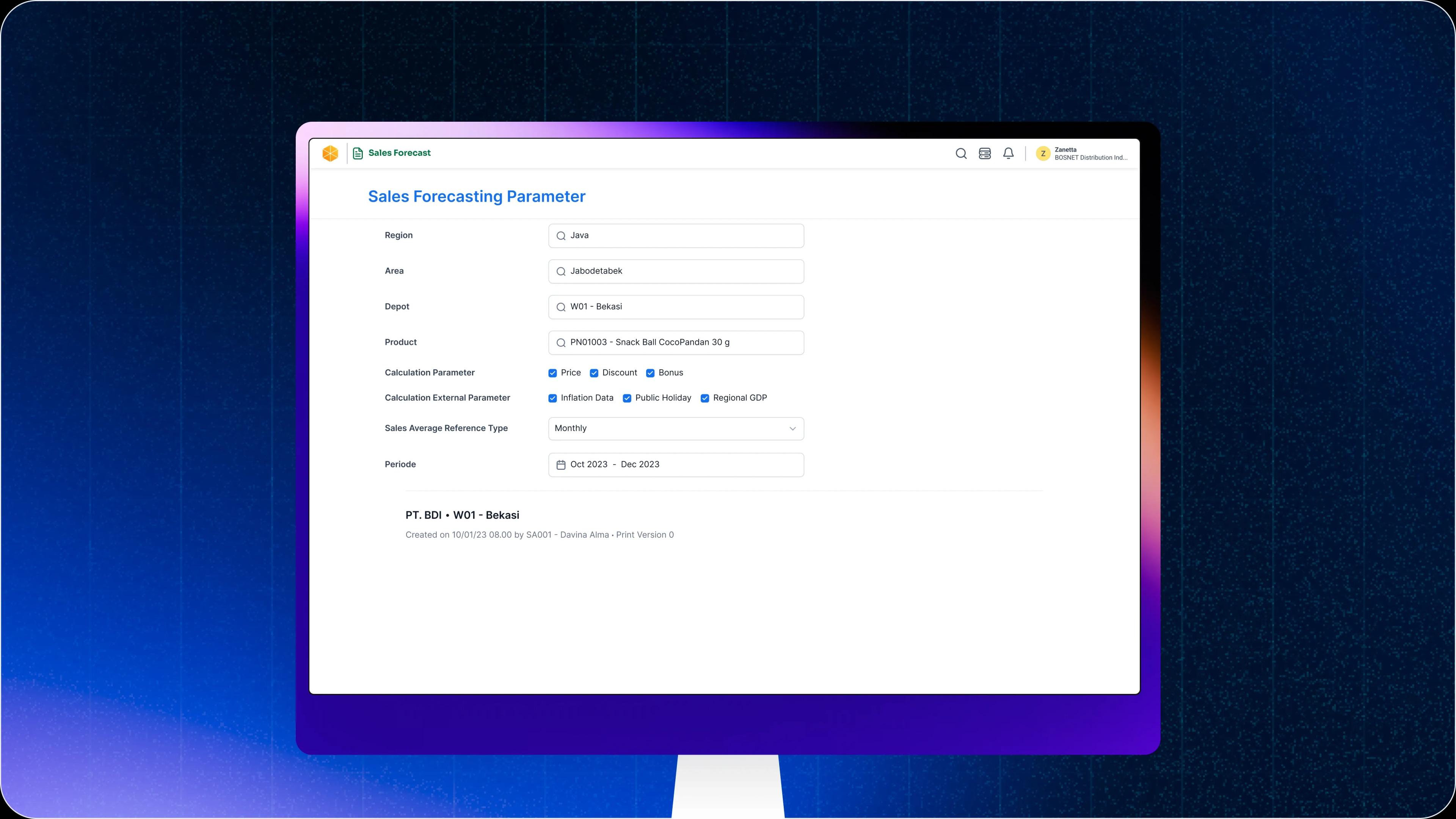This screenshot has width=1456, height=819.
Task: Click the calendar icon in Periode field
Action: (561, 464)
